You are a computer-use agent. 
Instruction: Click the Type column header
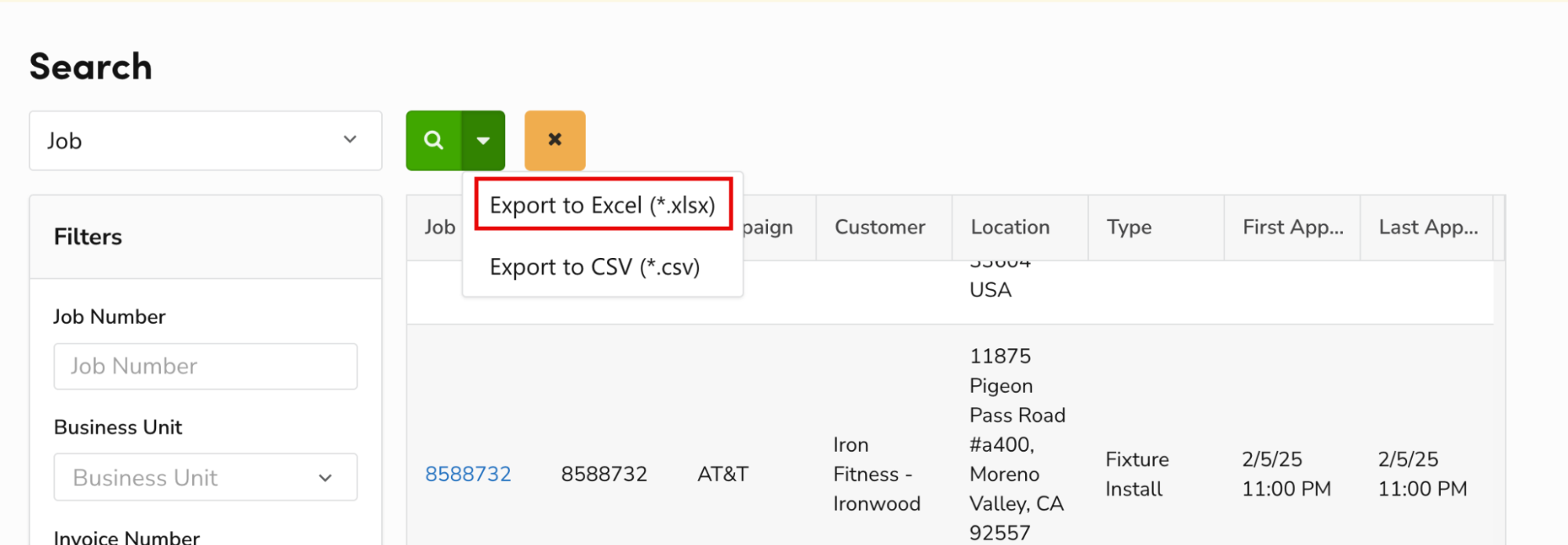click(x=1129, y=227)
